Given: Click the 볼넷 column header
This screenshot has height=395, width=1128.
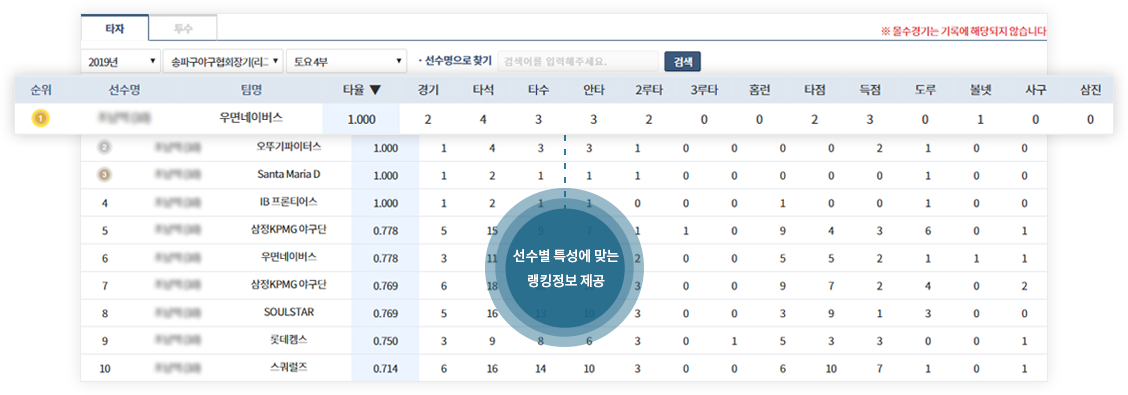Looking at the screenshot, I should [x=981, y=90].
